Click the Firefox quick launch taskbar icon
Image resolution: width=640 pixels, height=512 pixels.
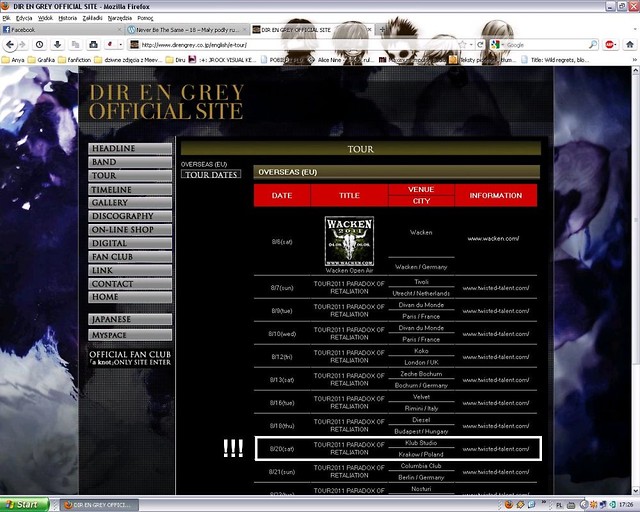click(x=508, y=505)
